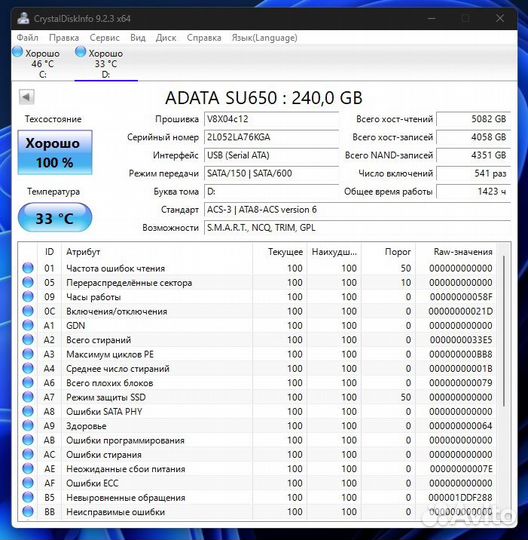The width and height of the screenshot is (528, 540).
Task: Click status icon for Ошибки ECC row
Action: [x=28, y=483]
